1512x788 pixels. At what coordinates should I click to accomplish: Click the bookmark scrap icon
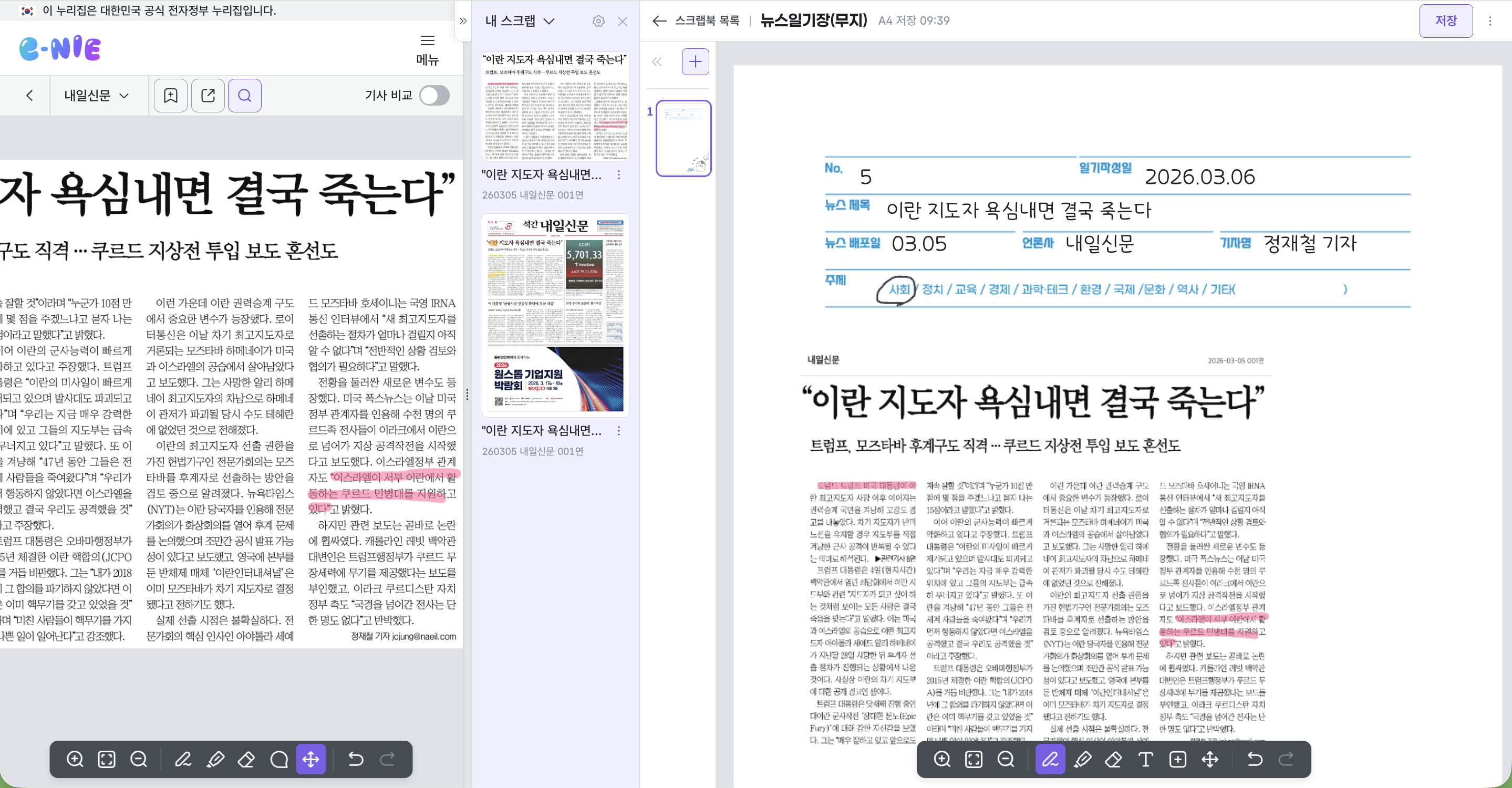(x=171, y=95)
